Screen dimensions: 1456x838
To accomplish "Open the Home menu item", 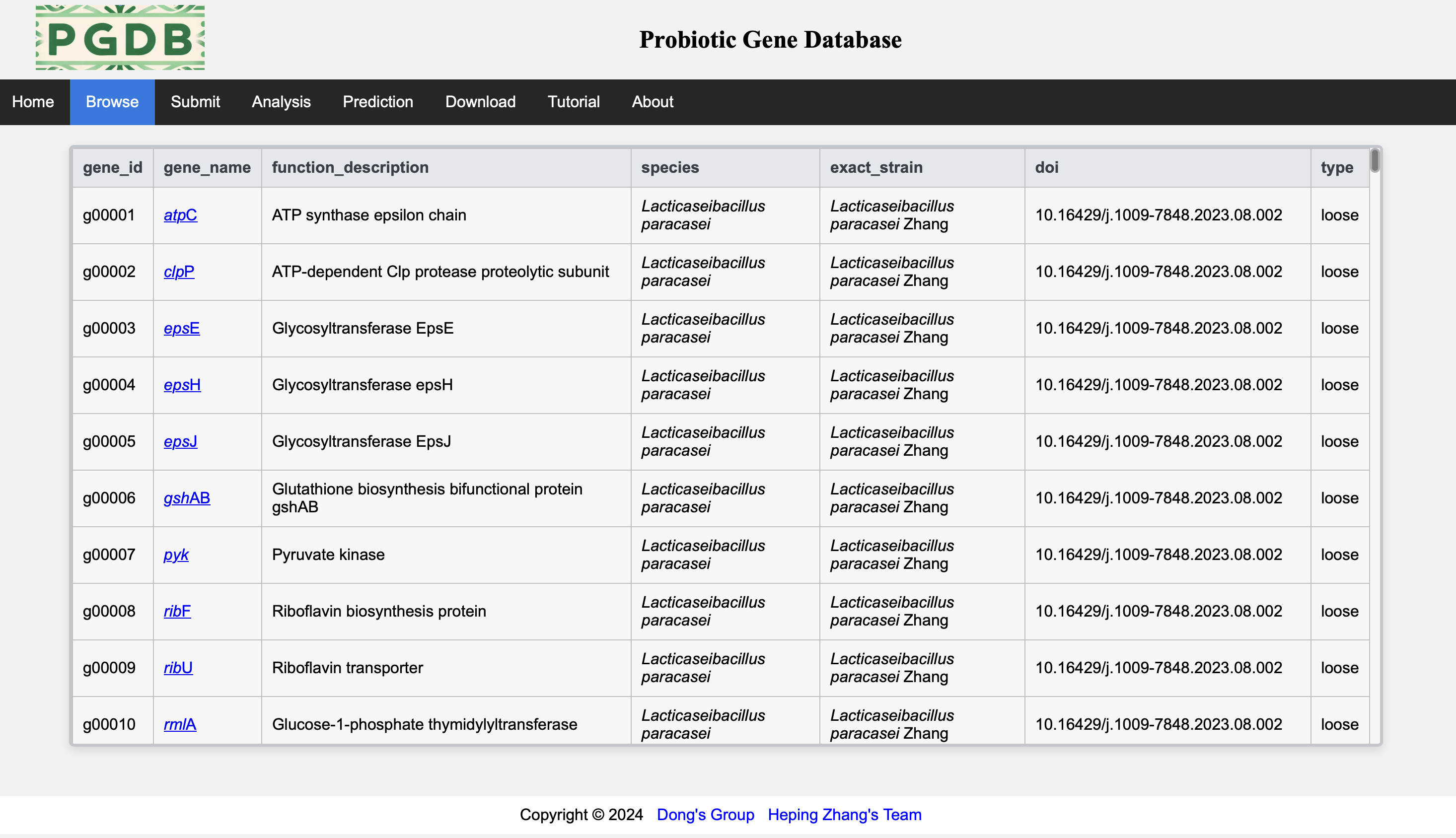I will coord(33,102).
